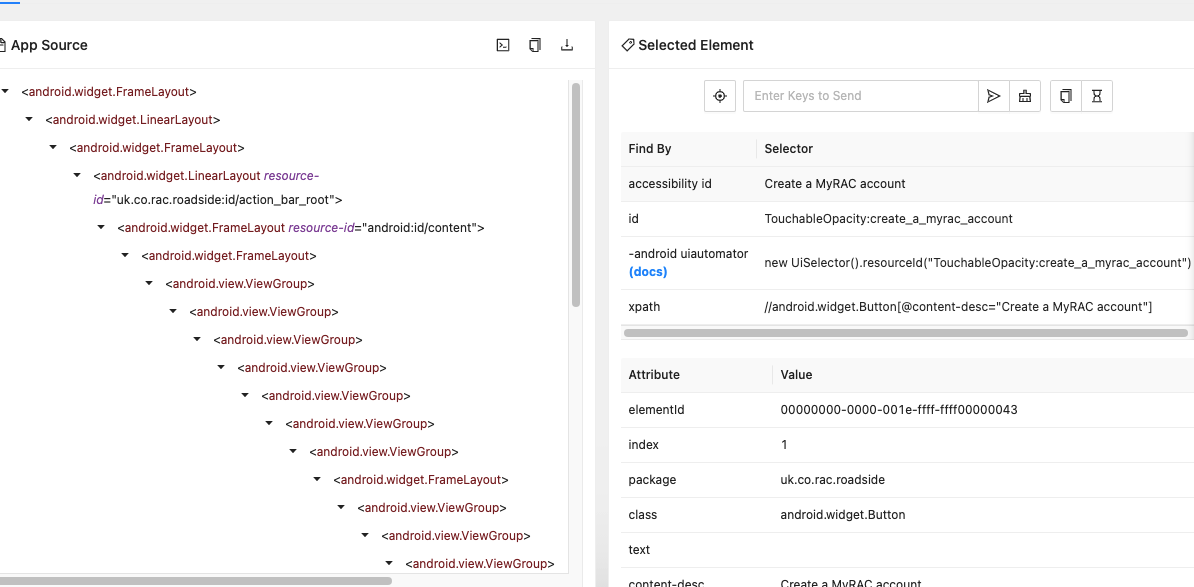Click the package attribute cell

696,480
